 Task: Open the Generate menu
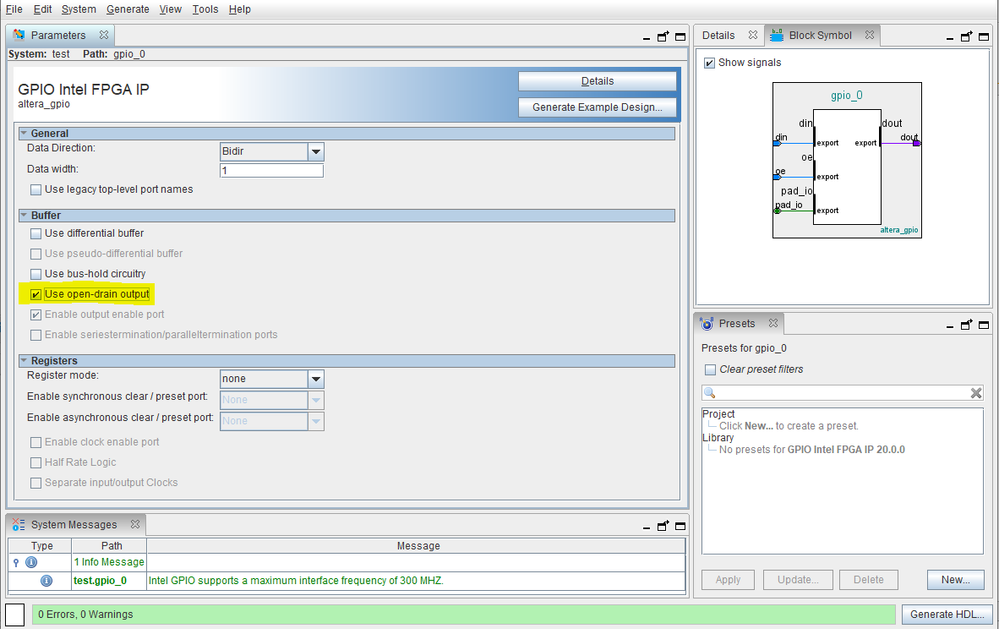tap(127, 9)
